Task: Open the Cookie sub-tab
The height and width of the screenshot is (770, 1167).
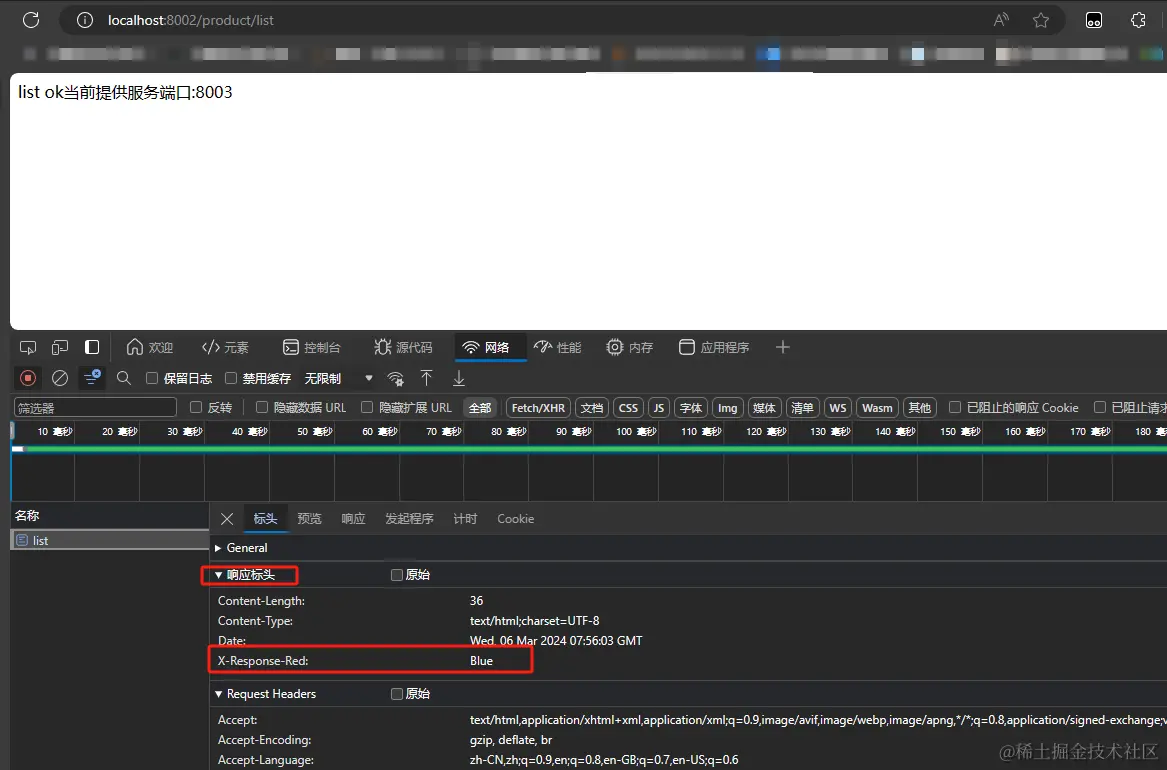Action: tap(515, 519)
